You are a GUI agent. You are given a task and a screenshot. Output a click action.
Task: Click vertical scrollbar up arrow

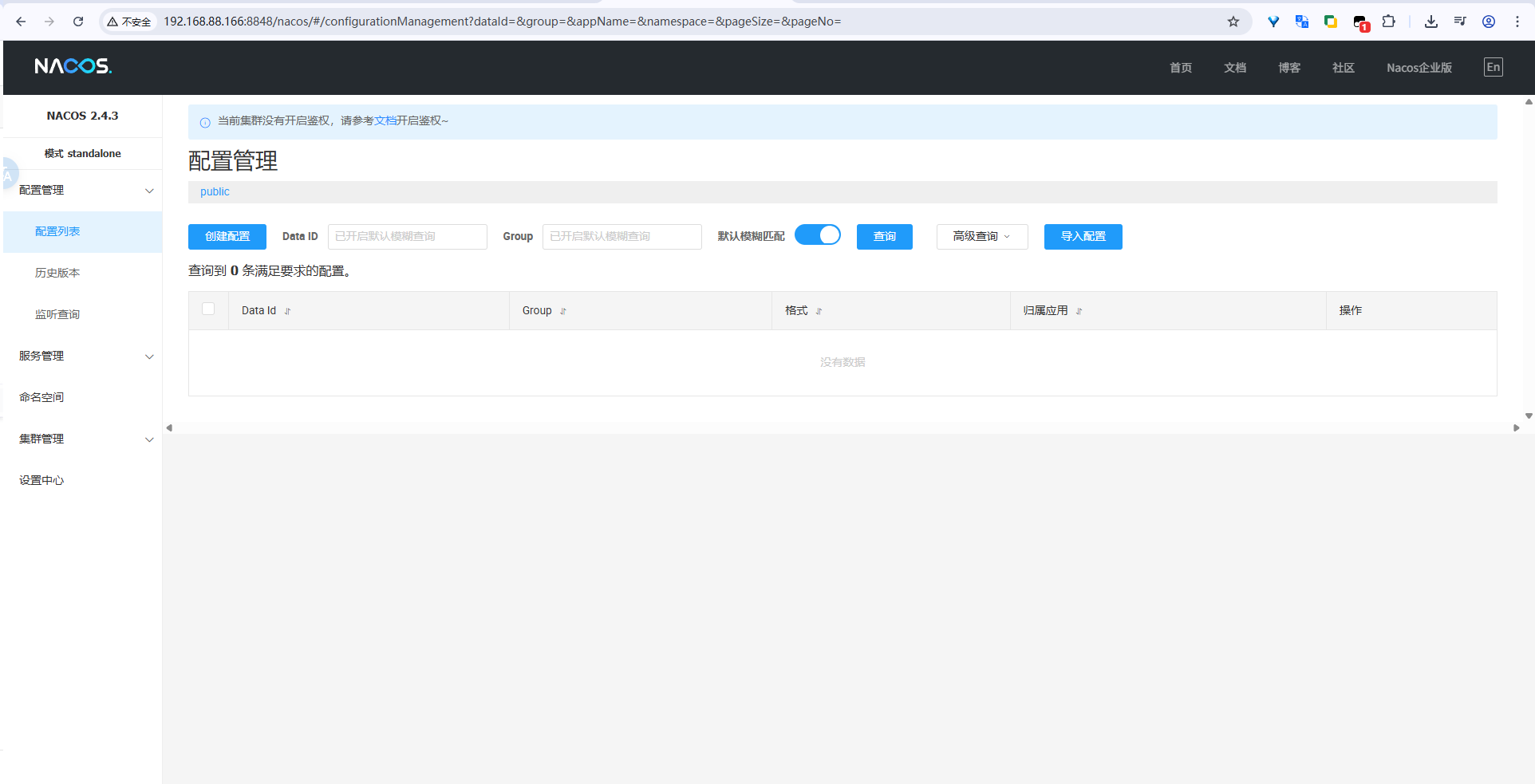1529,101
